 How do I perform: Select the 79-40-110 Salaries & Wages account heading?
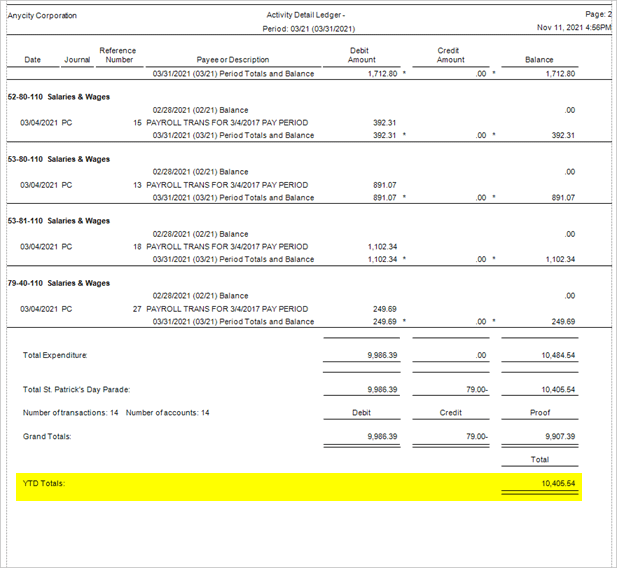(x=59, y=283)
